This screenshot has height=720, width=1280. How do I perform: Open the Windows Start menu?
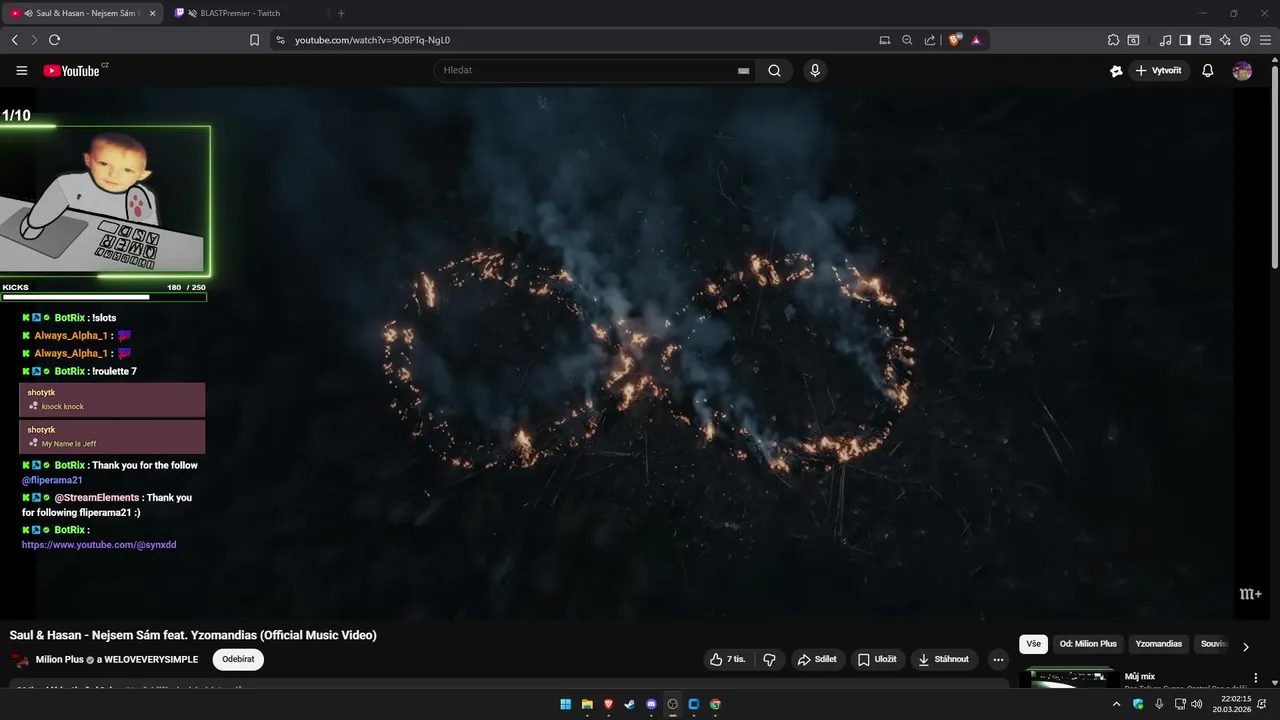point(566,704)
